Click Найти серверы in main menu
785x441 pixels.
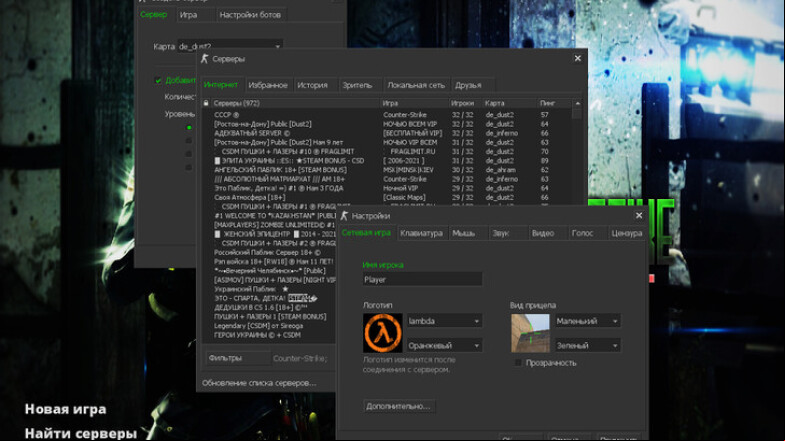81,433
